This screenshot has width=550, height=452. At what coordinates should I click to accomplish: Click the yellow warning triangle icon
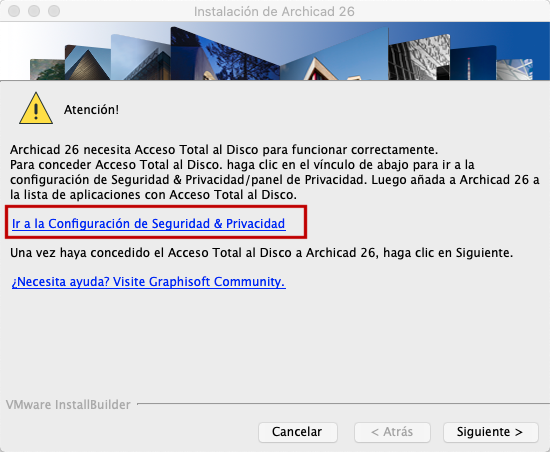pyautogui.click(x=36, y=109)
